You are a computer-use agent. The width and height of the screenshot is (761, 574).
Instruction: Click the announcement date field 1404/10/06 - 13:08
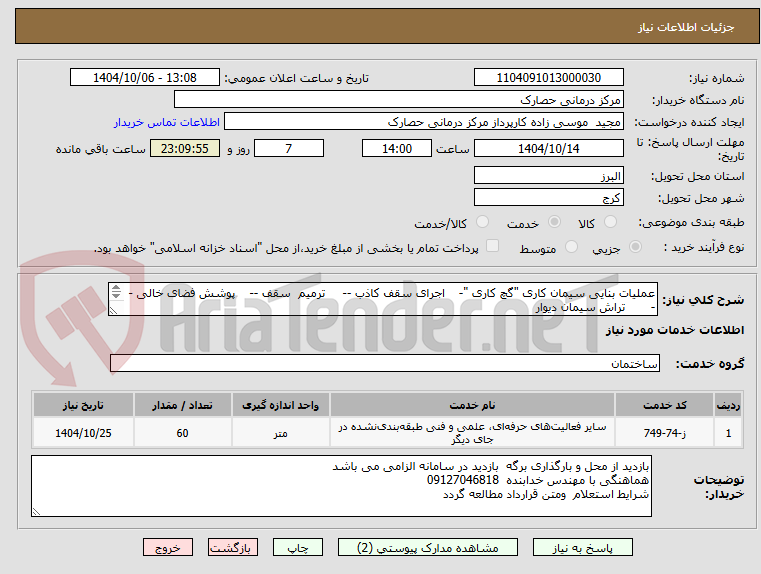(145, 77)
